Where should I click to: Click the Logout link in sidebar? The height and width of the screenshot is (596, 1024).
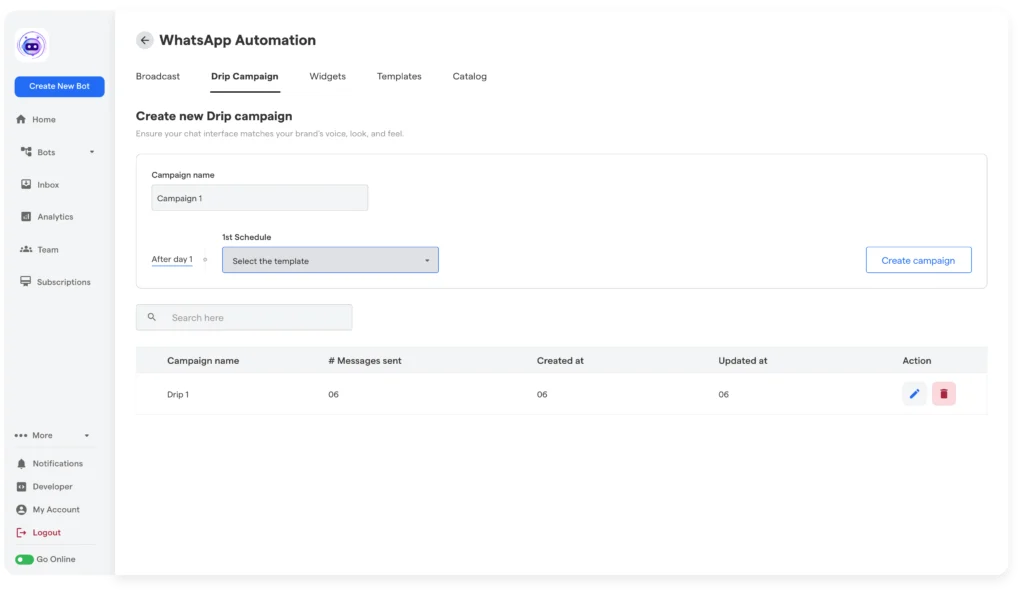tap(46, 533)
